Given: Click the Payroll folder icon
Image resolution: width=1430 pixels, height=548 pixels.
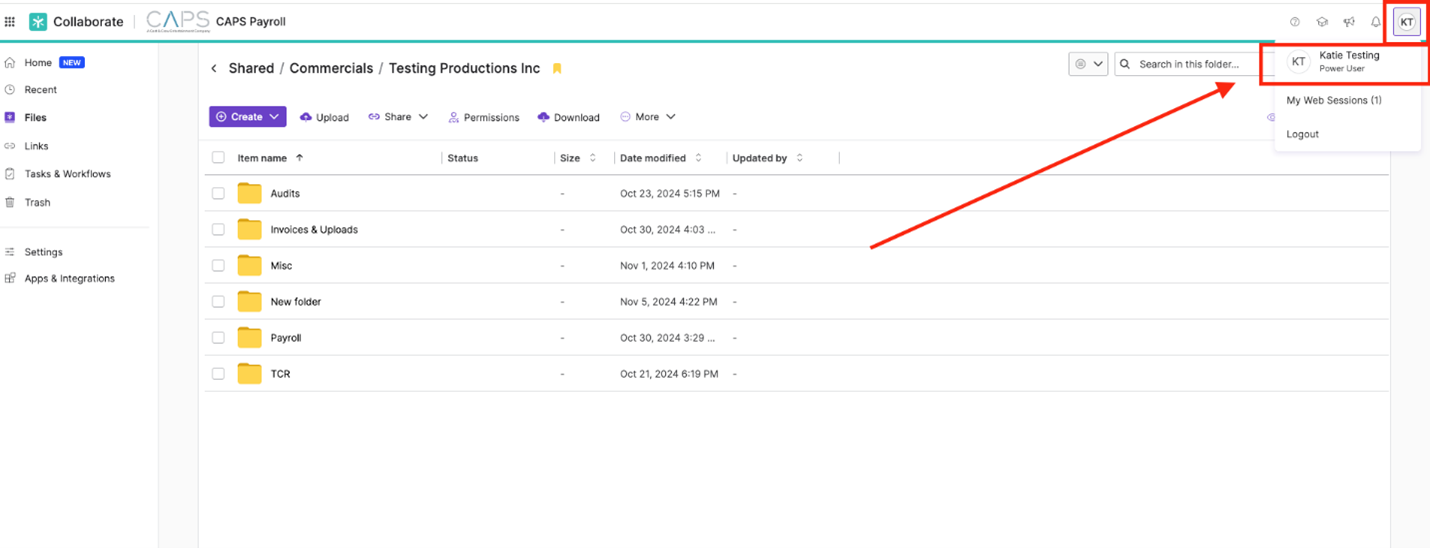Looking at the screenshot, I should pos(249,337).
